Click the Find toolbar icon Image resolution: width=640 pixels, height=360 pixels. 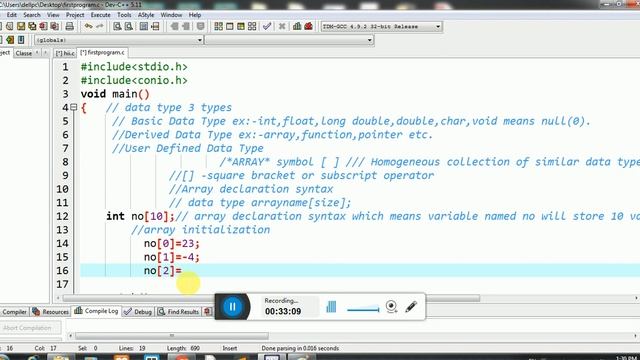tap(117, 27)
